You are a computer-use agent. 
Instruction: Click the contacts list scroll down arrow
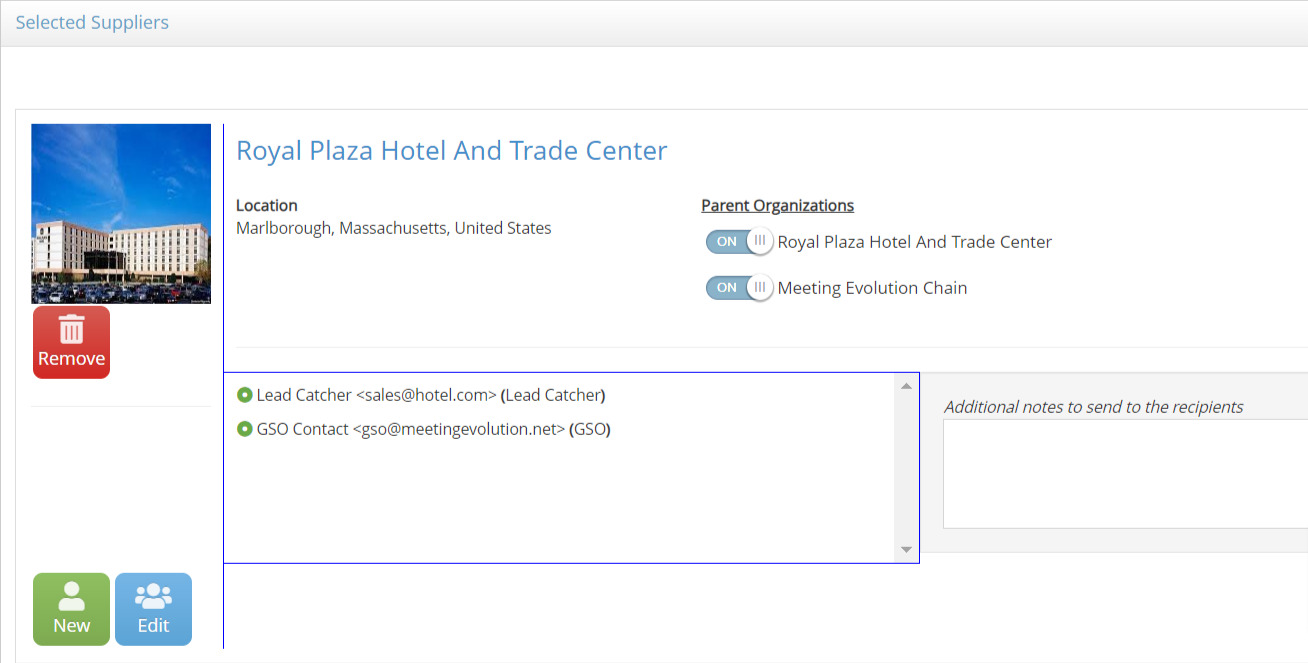coord(906,549)
